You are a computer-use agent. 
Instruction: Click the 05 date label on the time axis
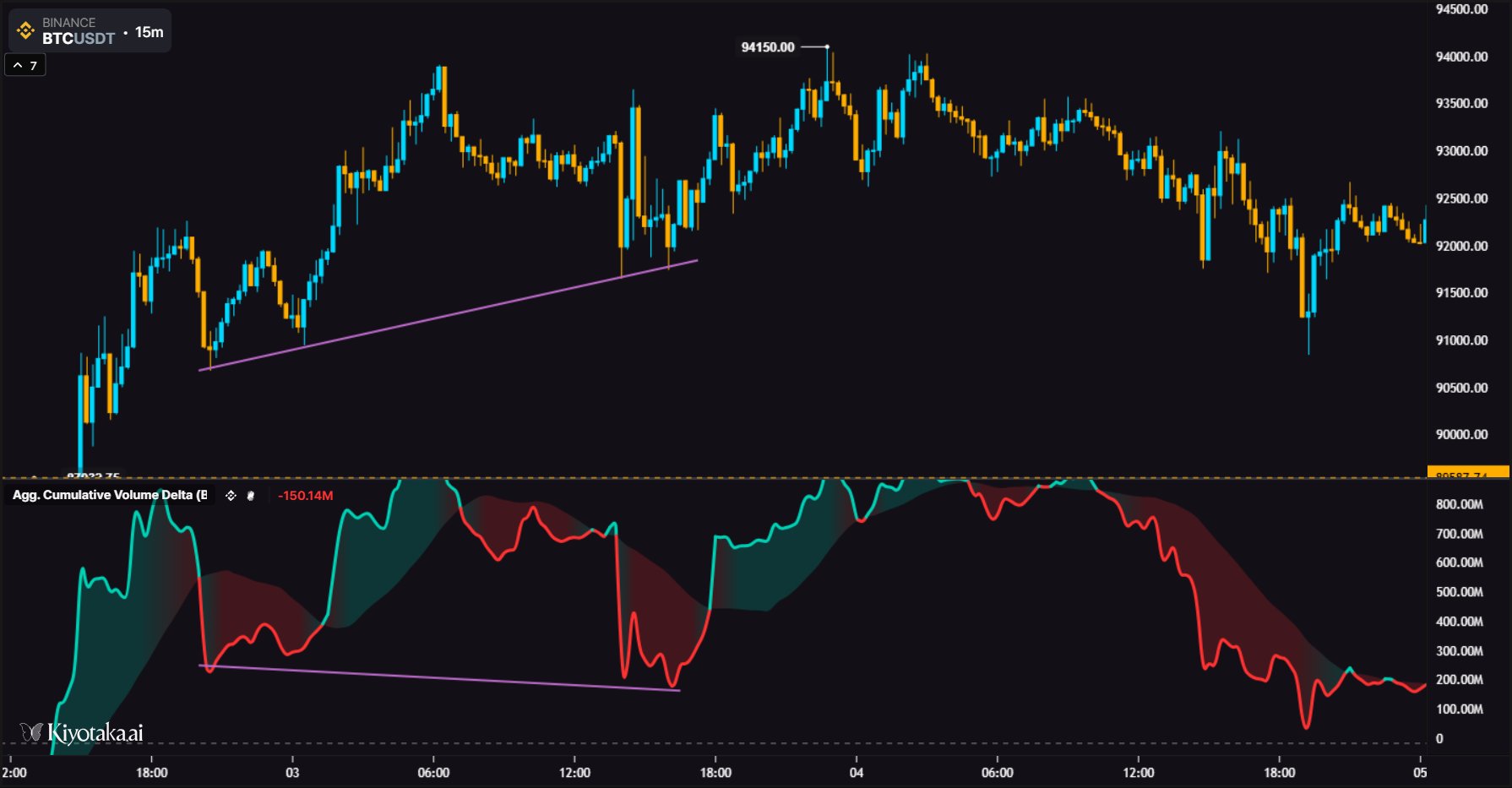coord(1421,773)
